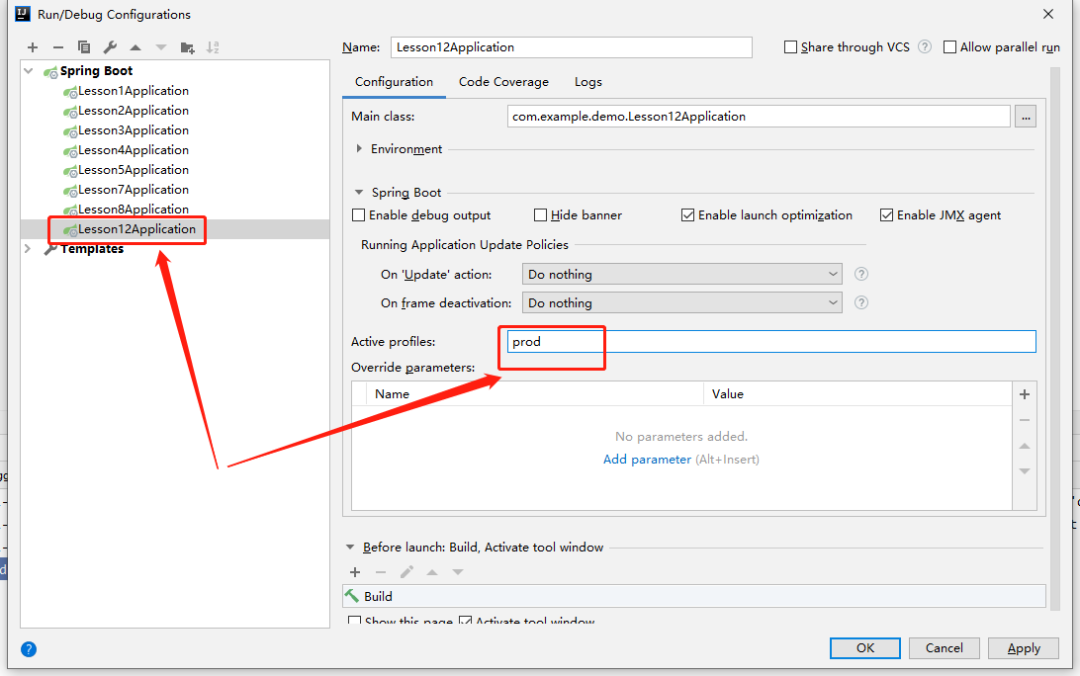Remove the before launch task
This screenshot has height=676, width=1080.
tap(381, 572)
